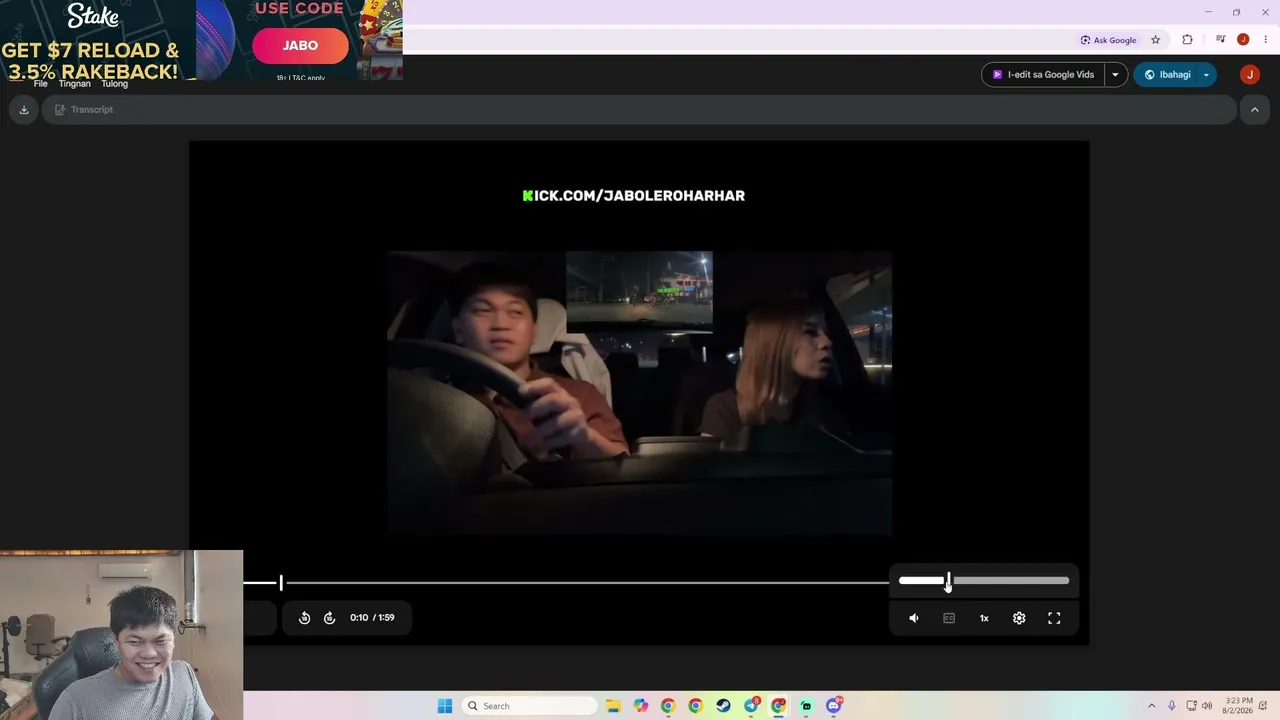Toggle closed captions on the video

point(949,618)
